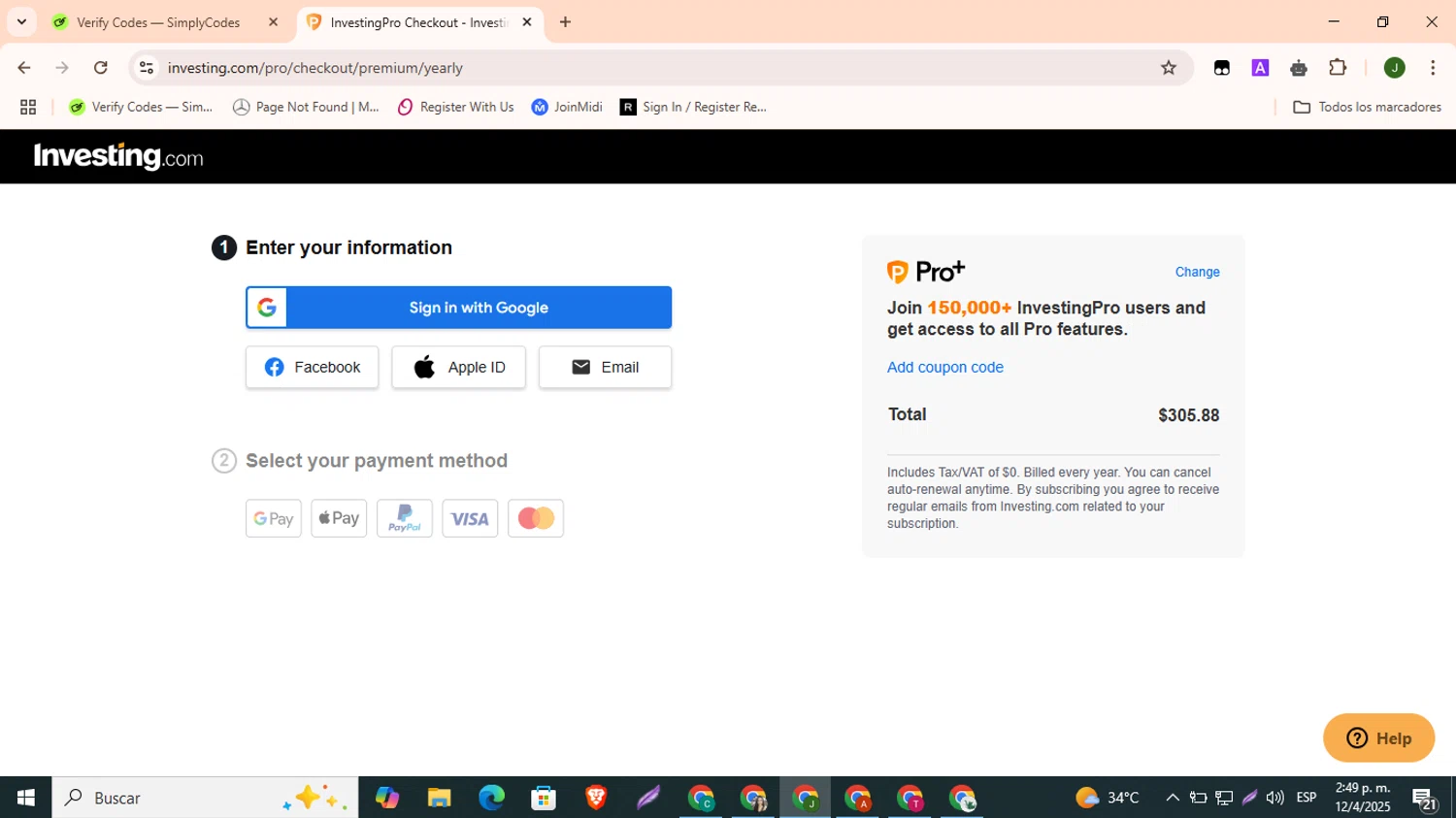Open the Chrome profile J avatar
Screen dimensions: 1456x818
point(1395,68)
